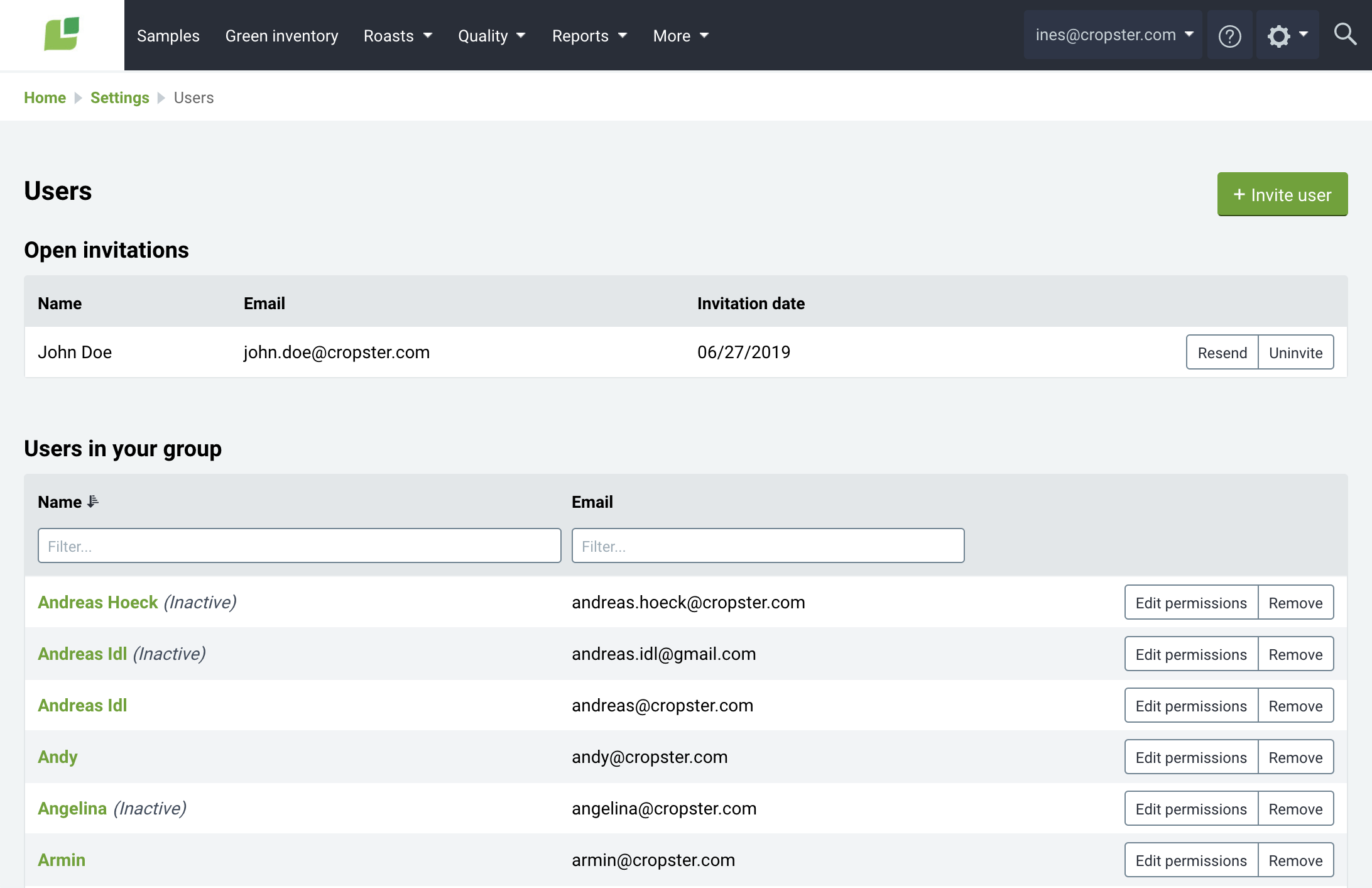Click john.doe@cropster.com email cell
Viewport: 1372px width, 888px height.
pos(337,352)
